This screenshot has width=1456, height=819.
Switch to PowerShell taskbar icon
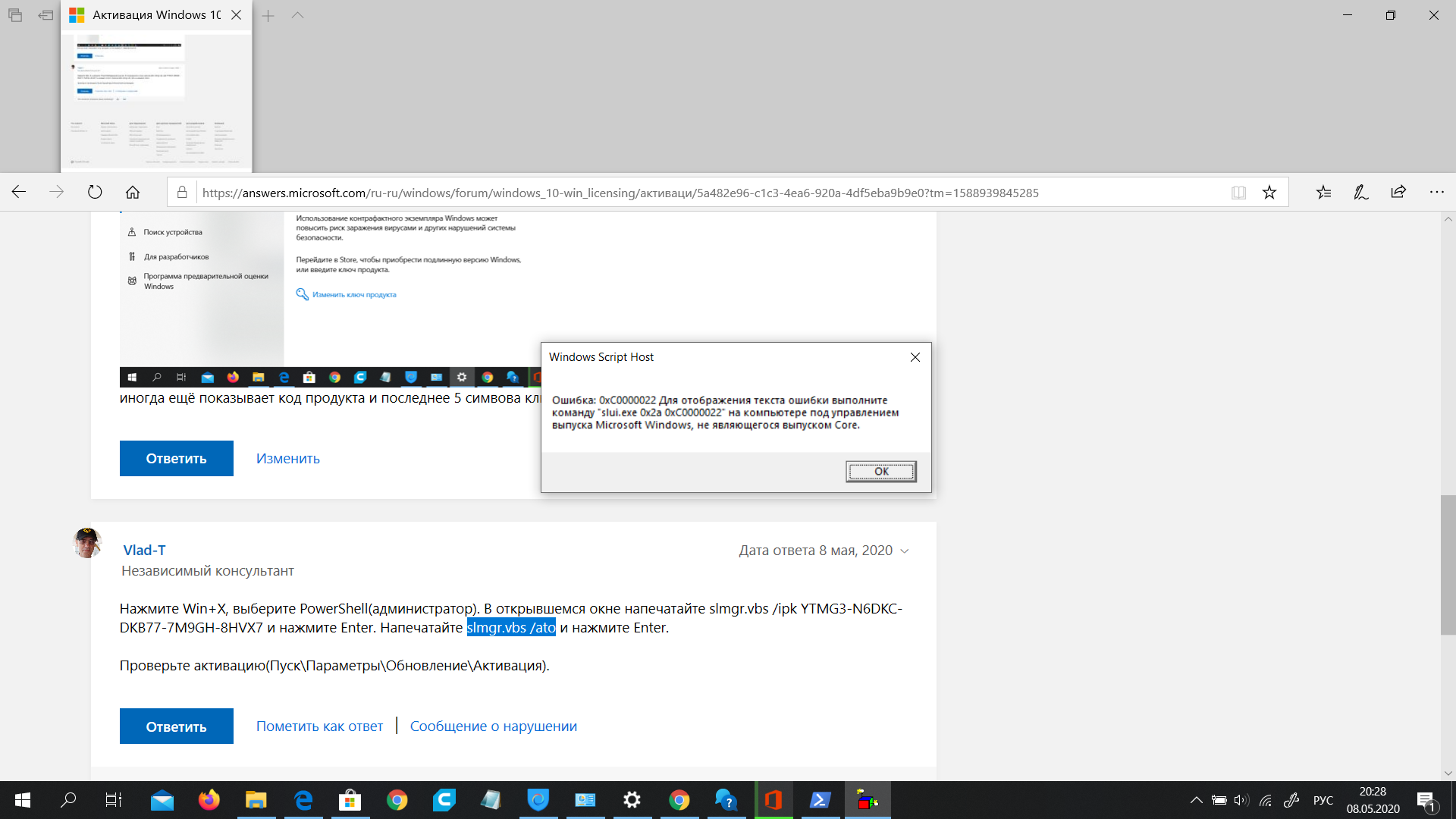[821, 800]
